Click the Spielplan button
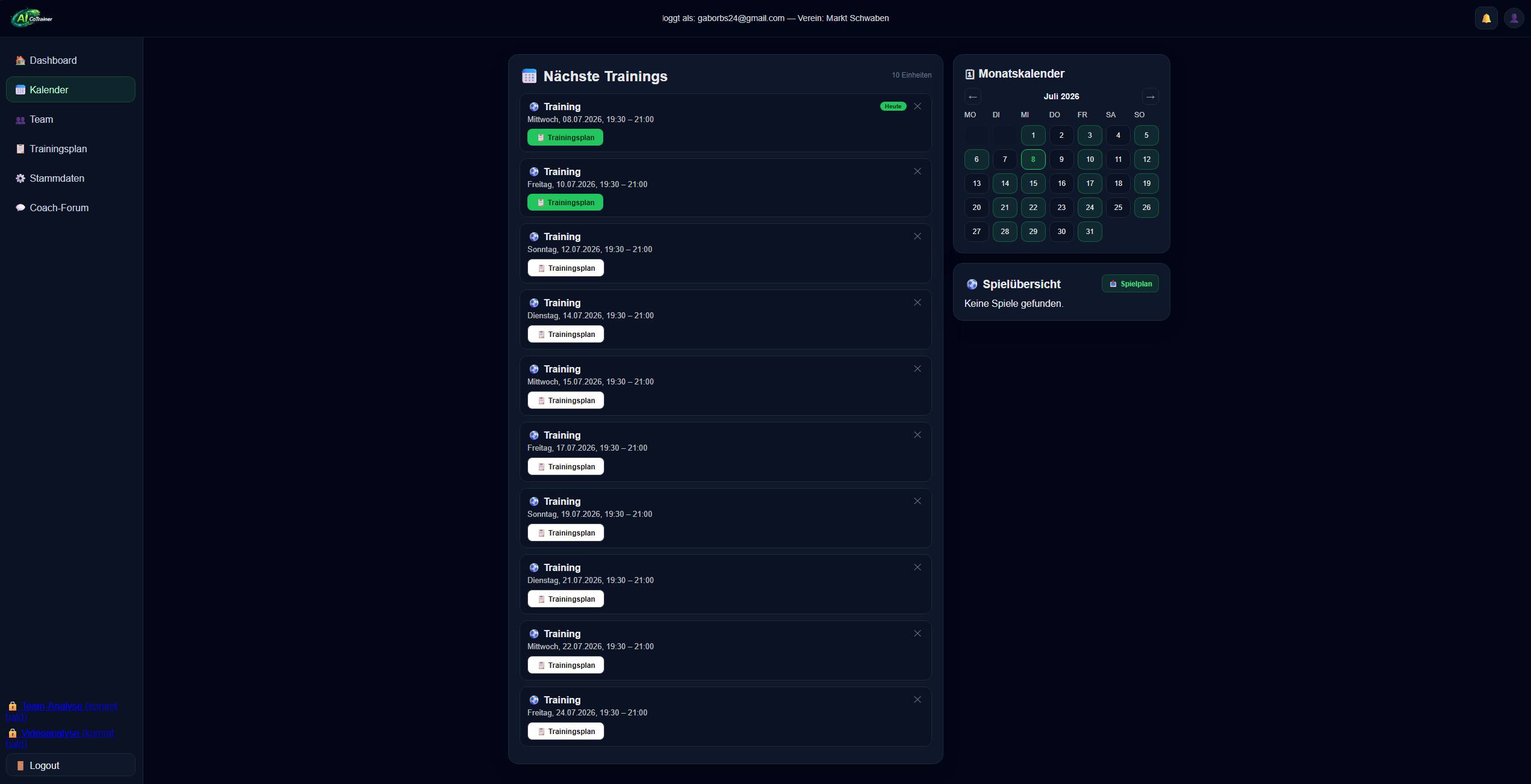1531x784 pixels. (1130, 284)
